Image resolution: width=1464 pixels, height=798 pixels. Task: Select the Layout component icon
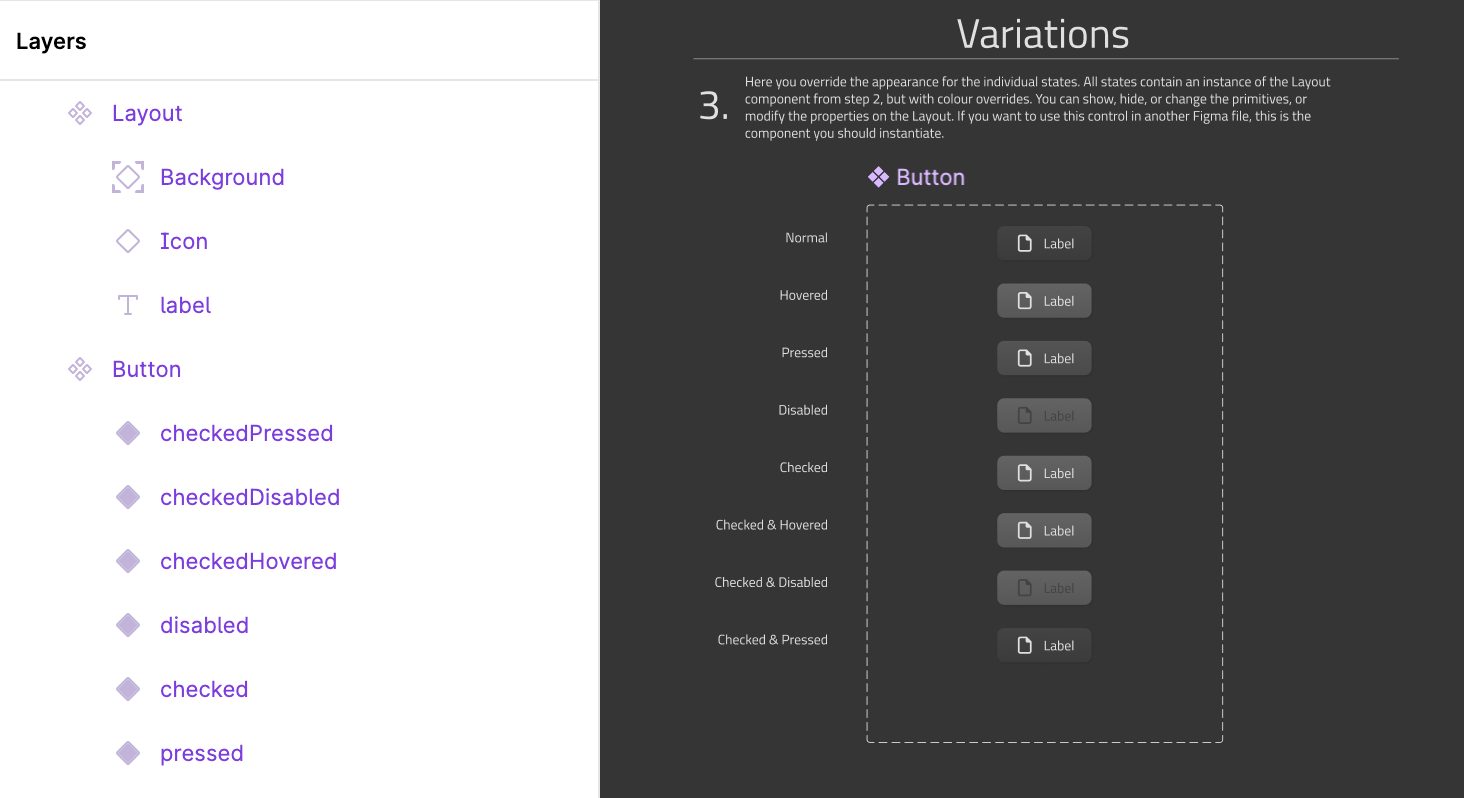pyautogui.click(x=80, y=113)
